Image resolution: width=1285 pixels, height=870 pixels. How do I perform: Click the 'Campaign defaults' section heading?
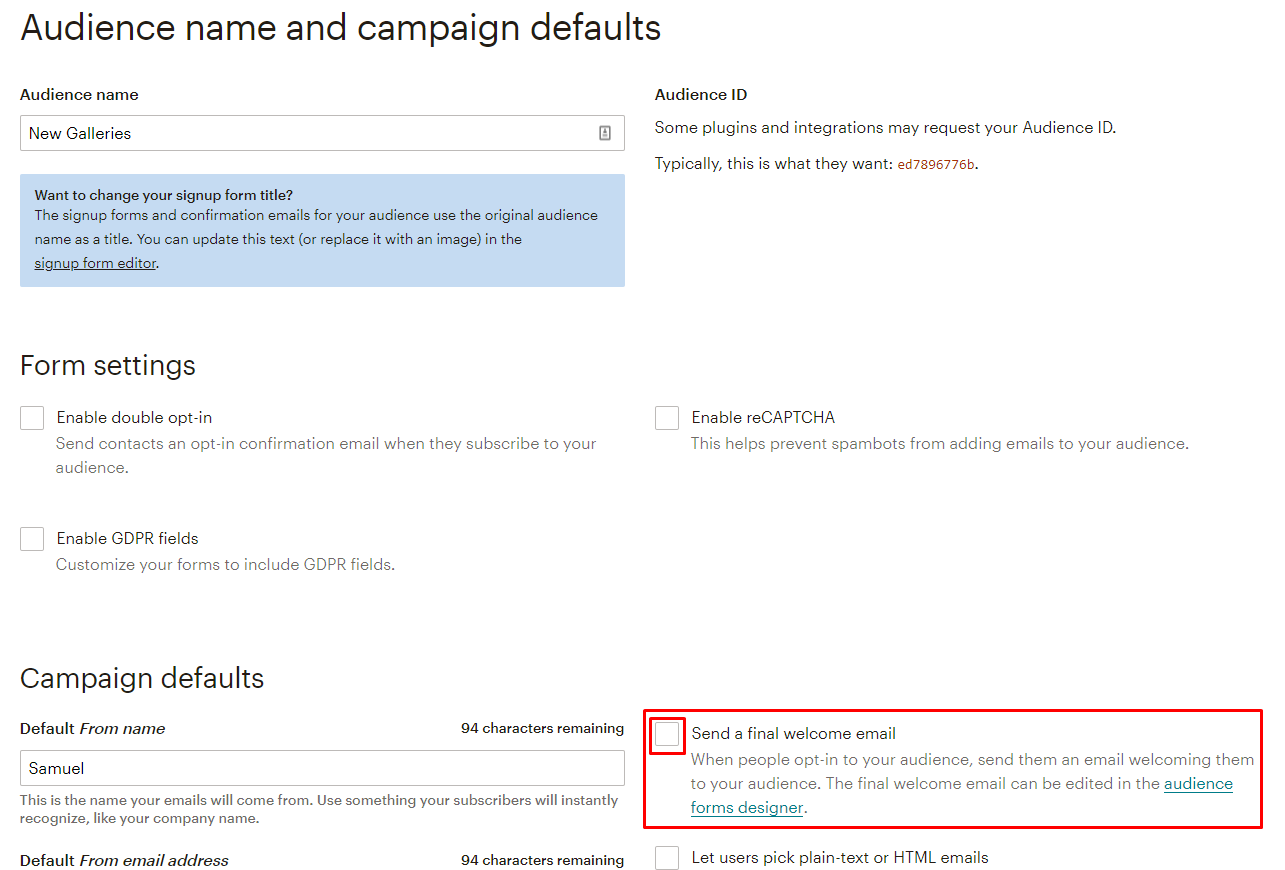pos(141,678)
